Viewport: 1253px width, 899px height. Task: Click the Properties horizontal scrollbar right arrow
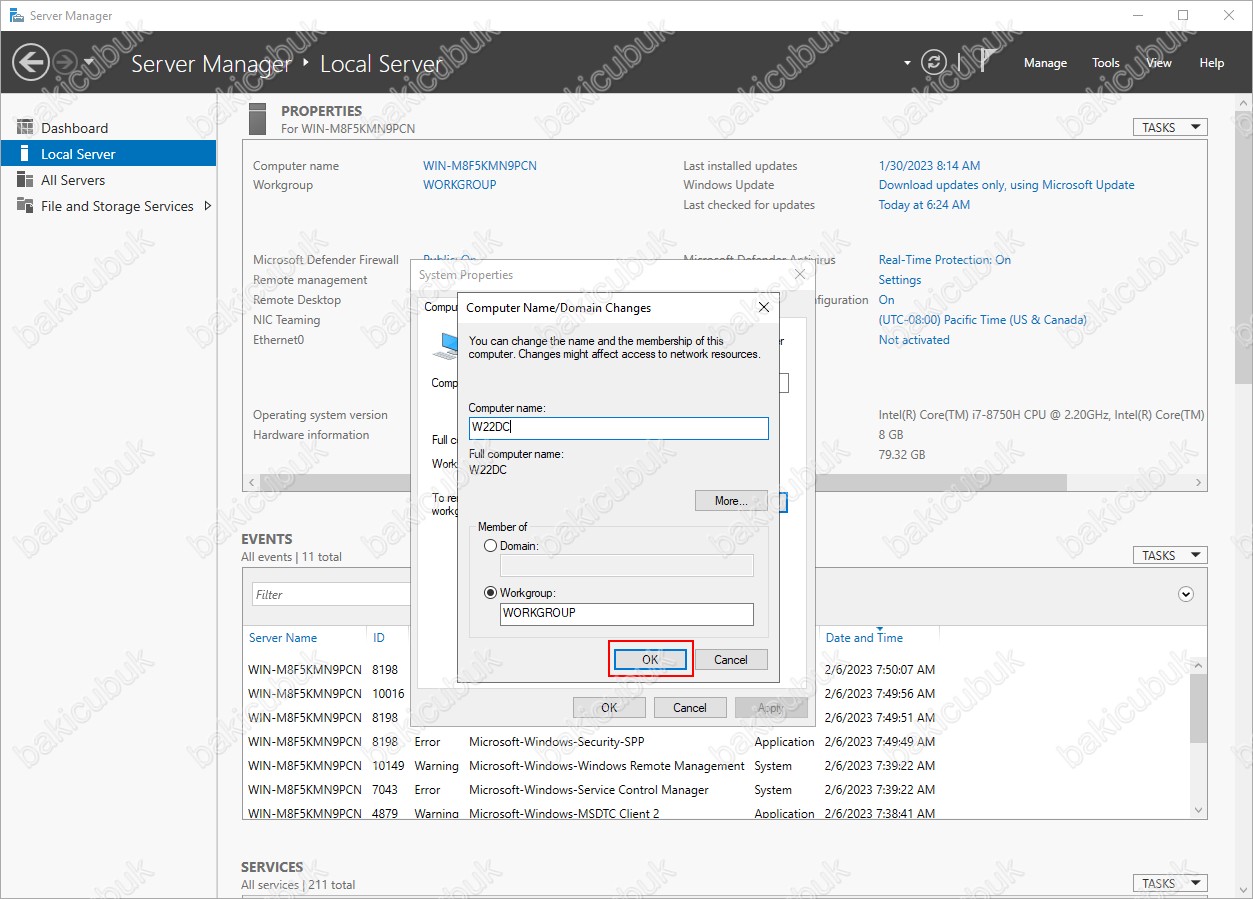1200,482
